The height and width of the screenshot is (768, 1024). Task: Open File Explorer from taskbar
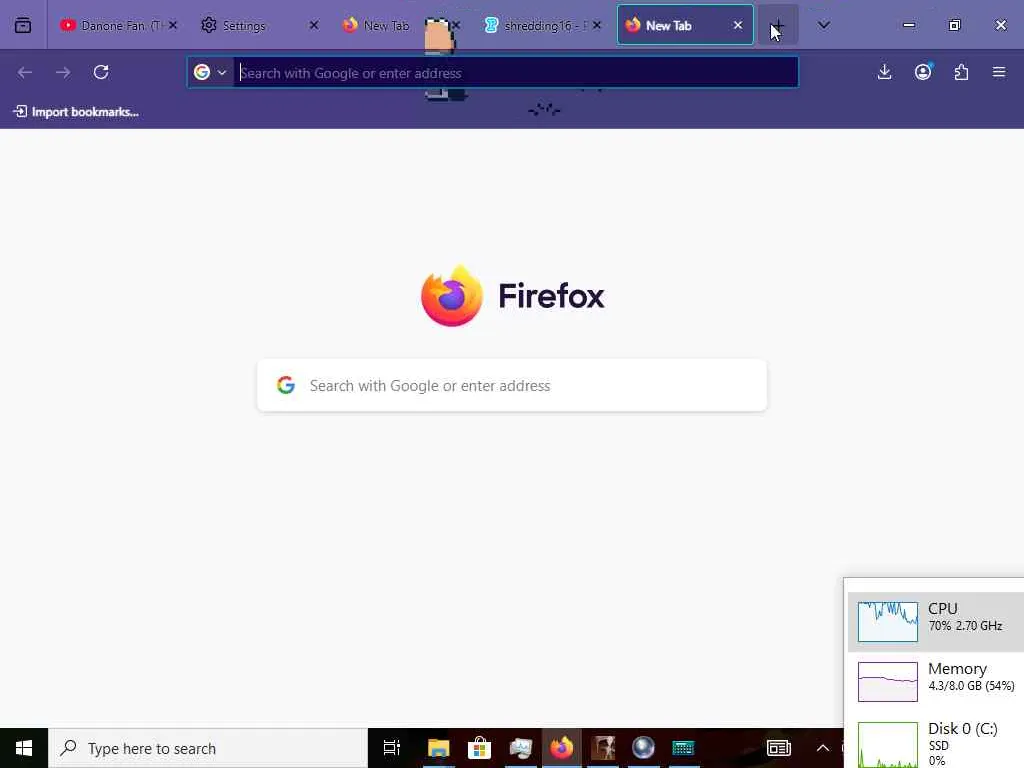[439, 748]
